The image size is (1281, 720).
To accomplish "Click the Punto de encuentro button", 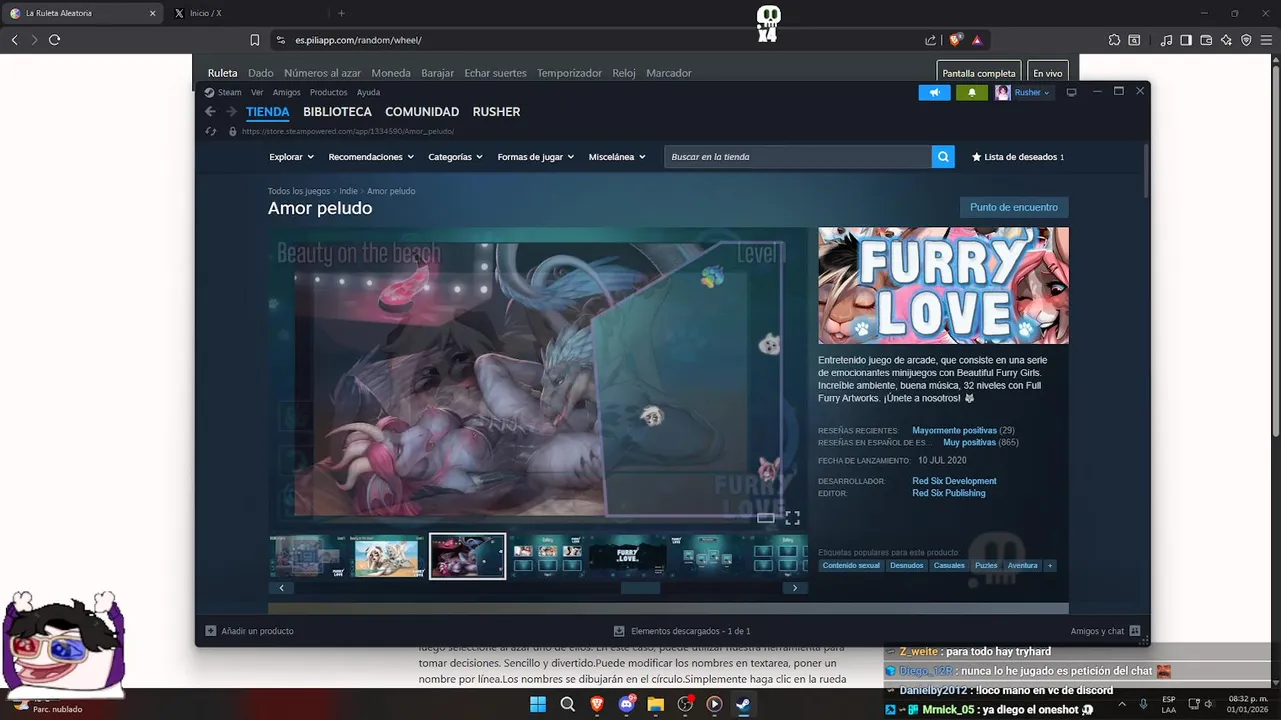I will 1014,207.
